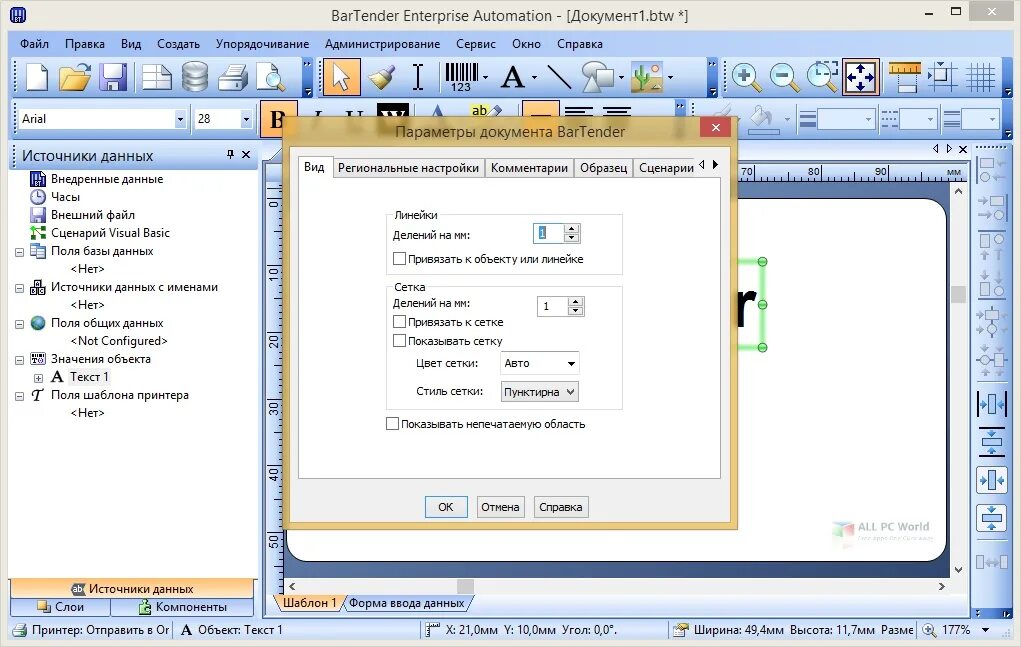This screenshot has height=647, width=1021.
Task: Open print preview magnifier icon
Action: [x=270, y=77]
